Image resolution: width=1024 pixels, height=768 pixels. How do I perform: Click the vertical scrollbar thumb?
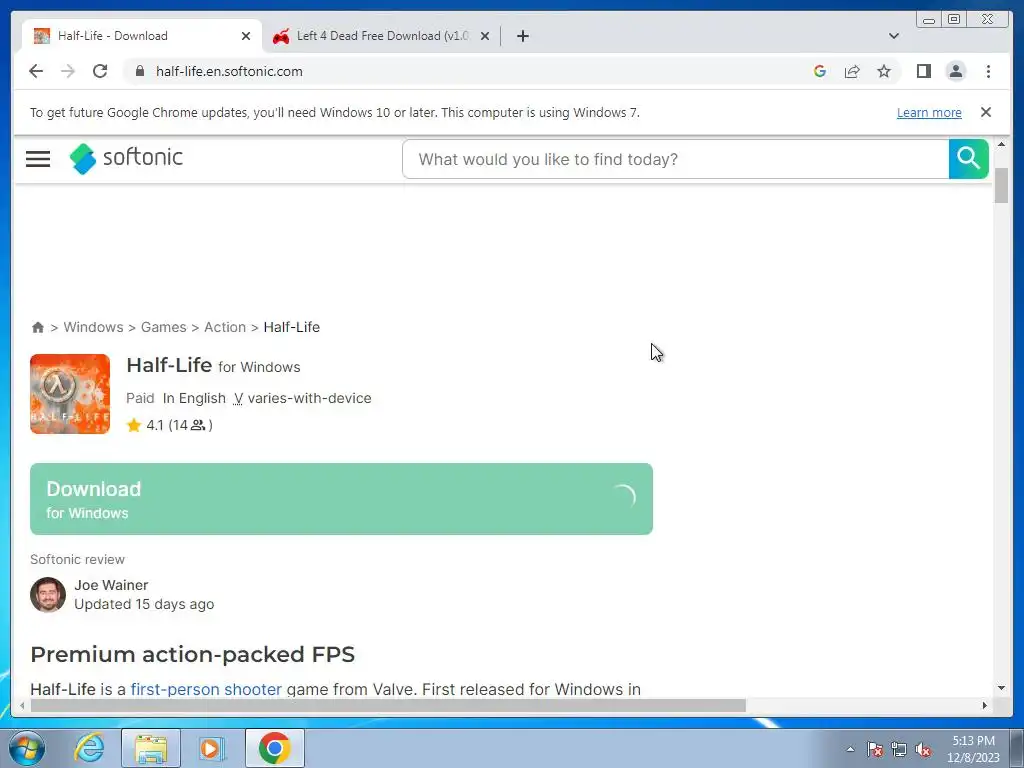click(x=1001, y=185)
